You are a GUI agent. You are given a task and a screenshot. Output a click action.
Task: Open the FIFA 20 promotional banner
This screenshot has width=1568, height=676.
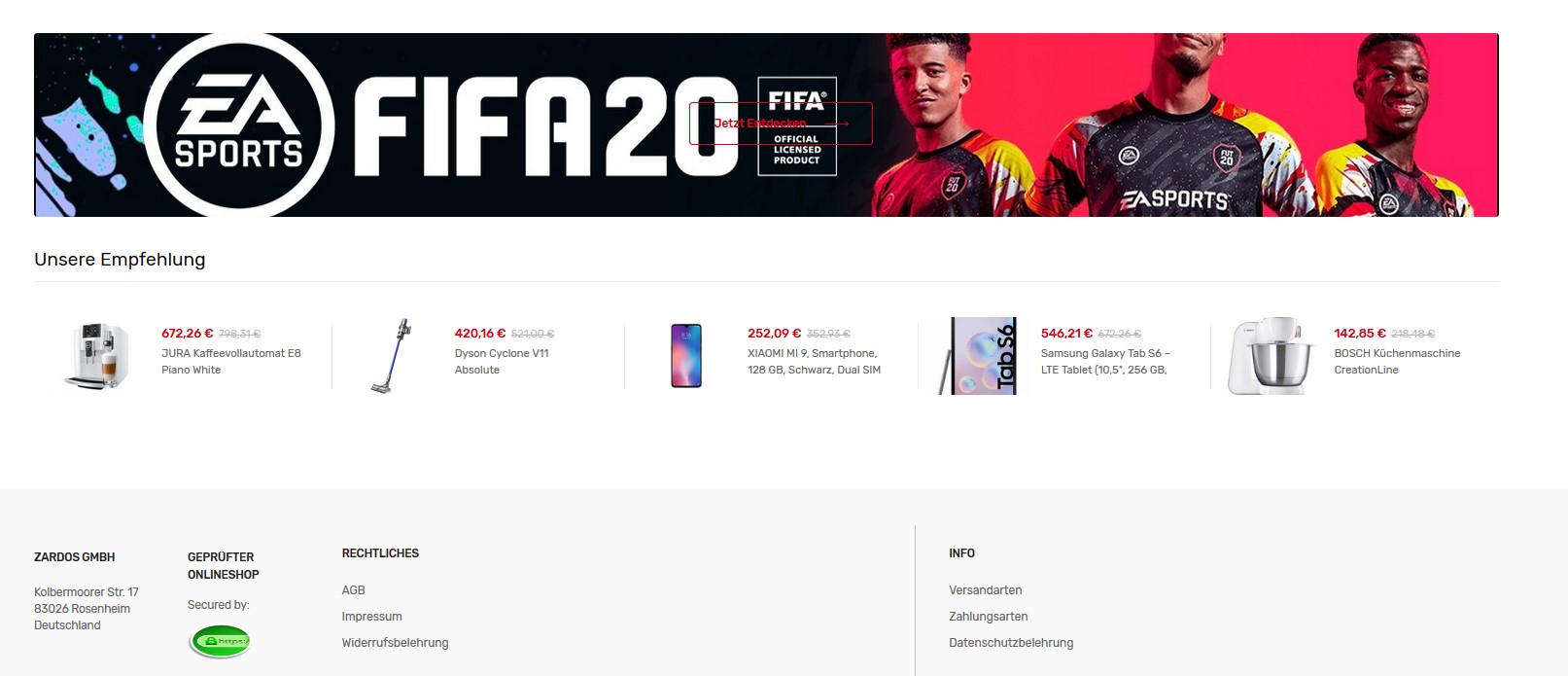[766, 125]
